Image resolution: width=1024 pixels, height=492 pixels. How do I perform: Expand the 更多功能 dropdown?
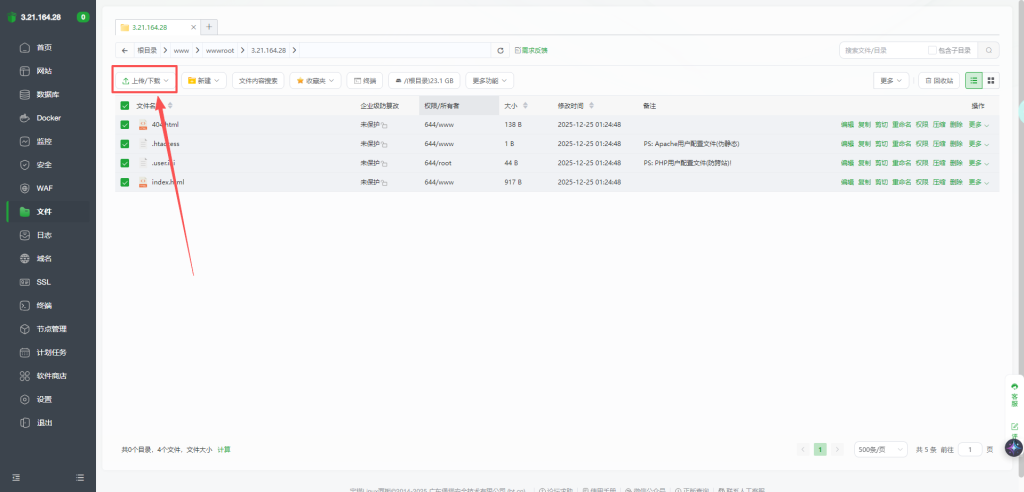point(489,80)
